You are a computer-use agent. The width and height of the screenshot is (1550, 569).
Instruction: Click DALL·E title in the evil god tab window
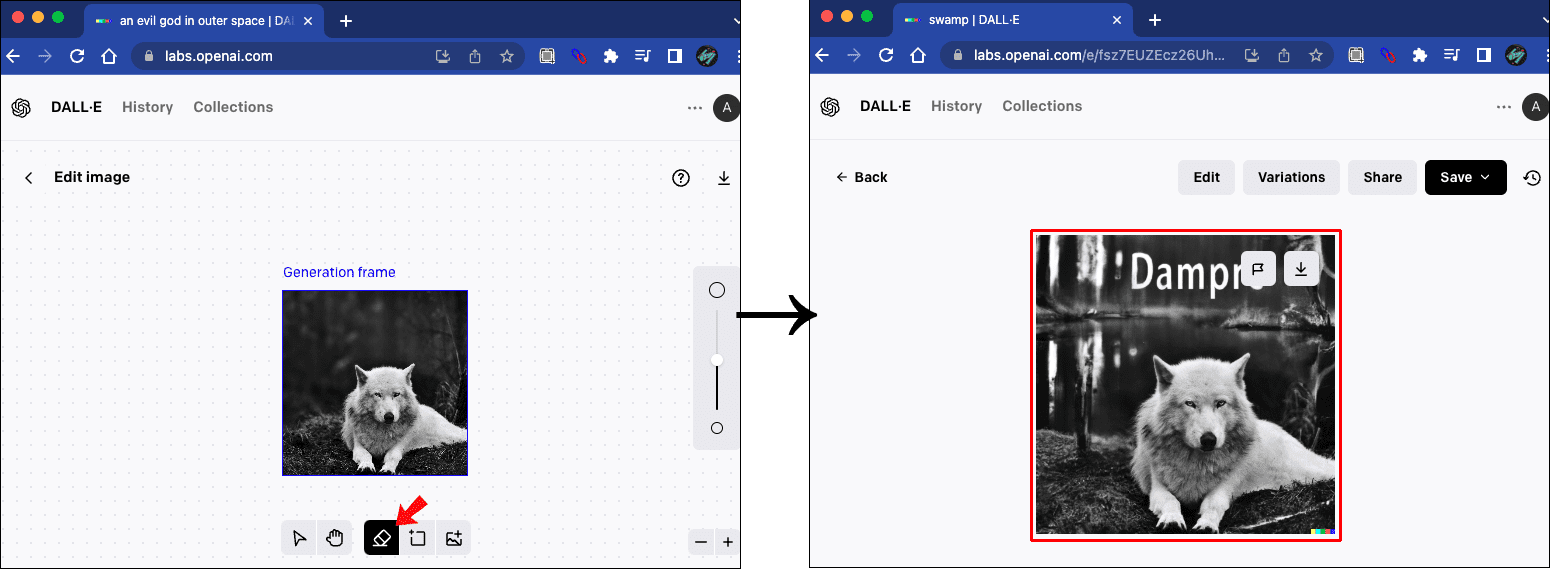(x=77, y=107)
